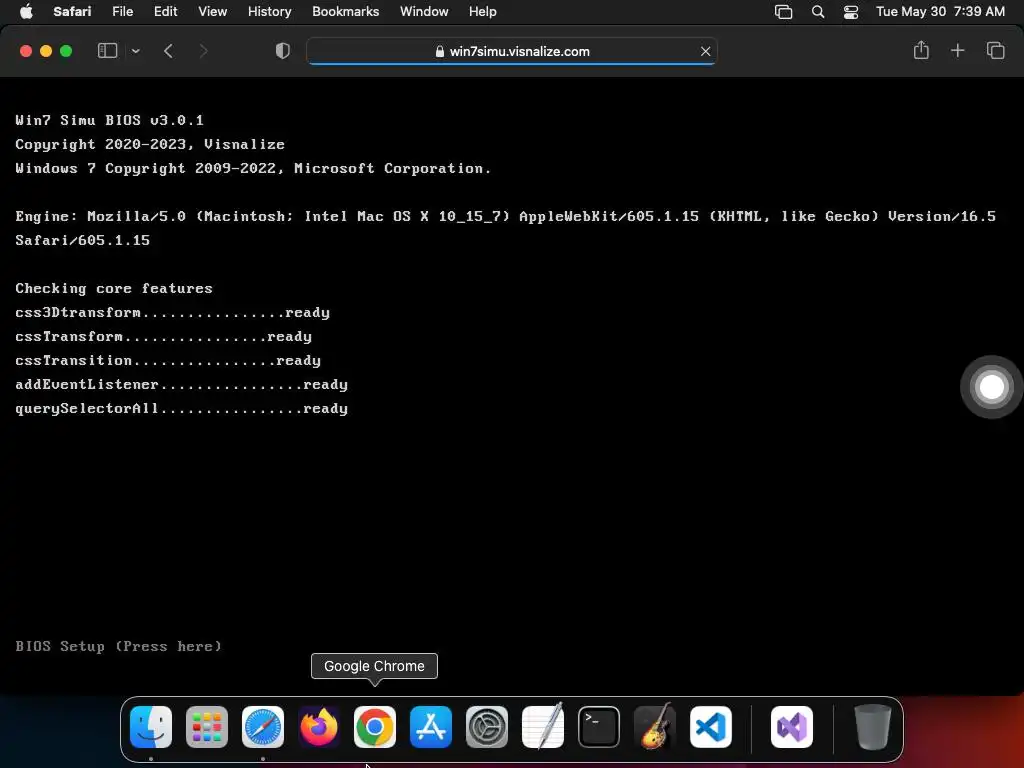The width and height of the screenshot is (1024, 768).
Task: Click the css3Dtransform ready line
Action: [x=172, y=312]
